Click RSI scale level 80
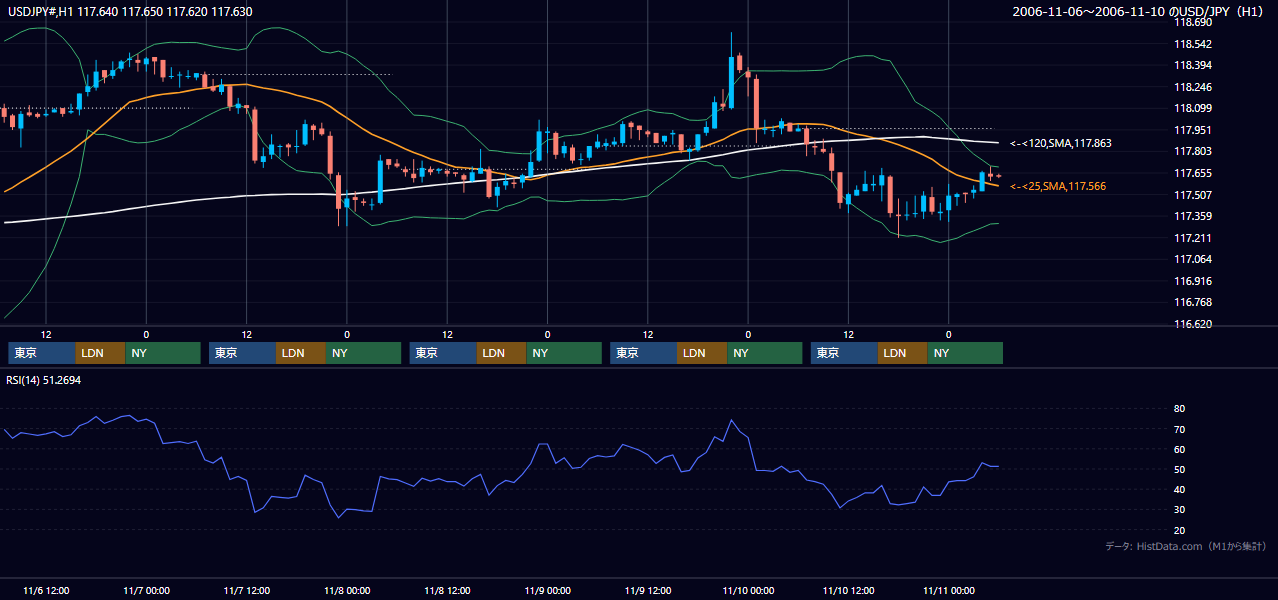 (x=1180, y=409)
